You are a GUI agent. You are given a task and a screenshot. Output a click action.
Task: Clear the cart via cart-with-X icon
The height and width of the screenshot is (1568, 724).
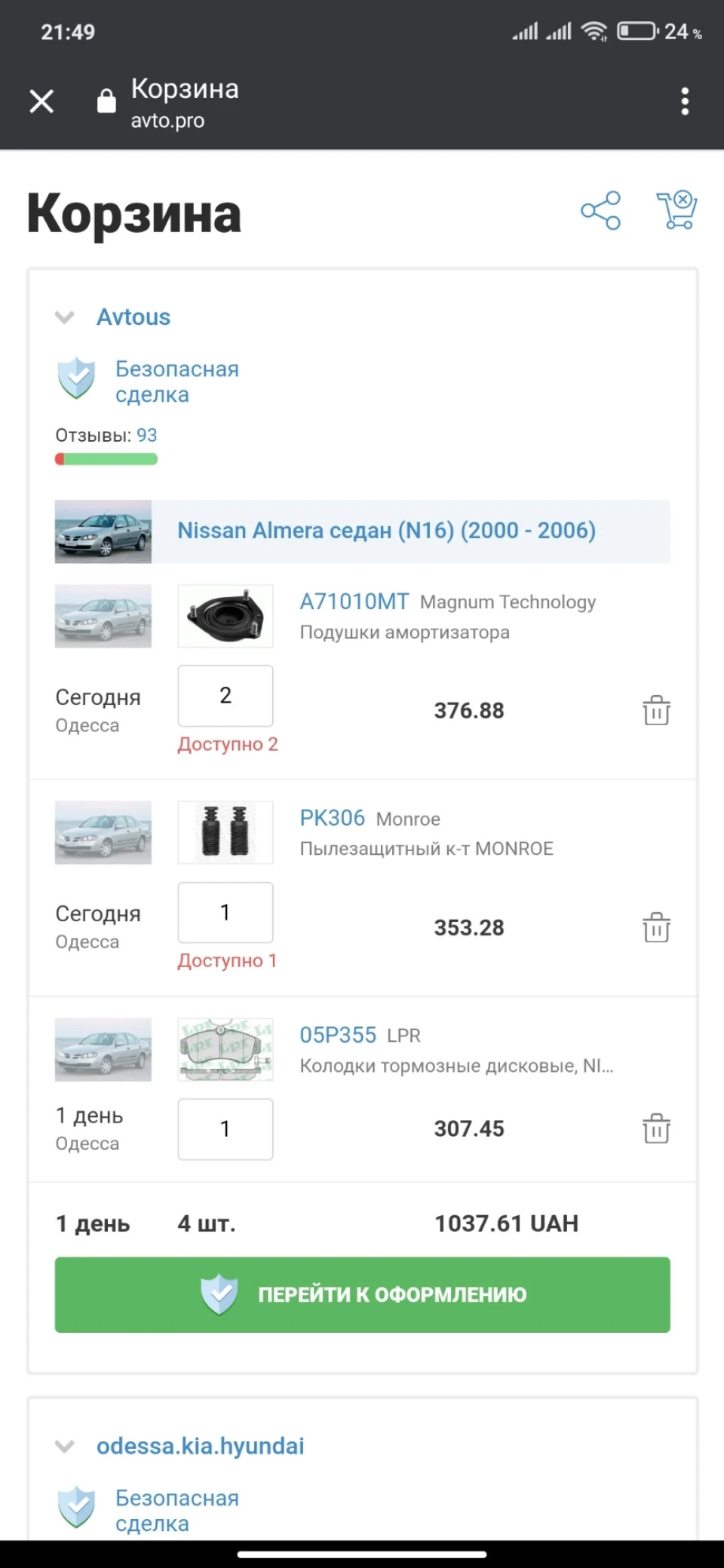tap(676, 210)
